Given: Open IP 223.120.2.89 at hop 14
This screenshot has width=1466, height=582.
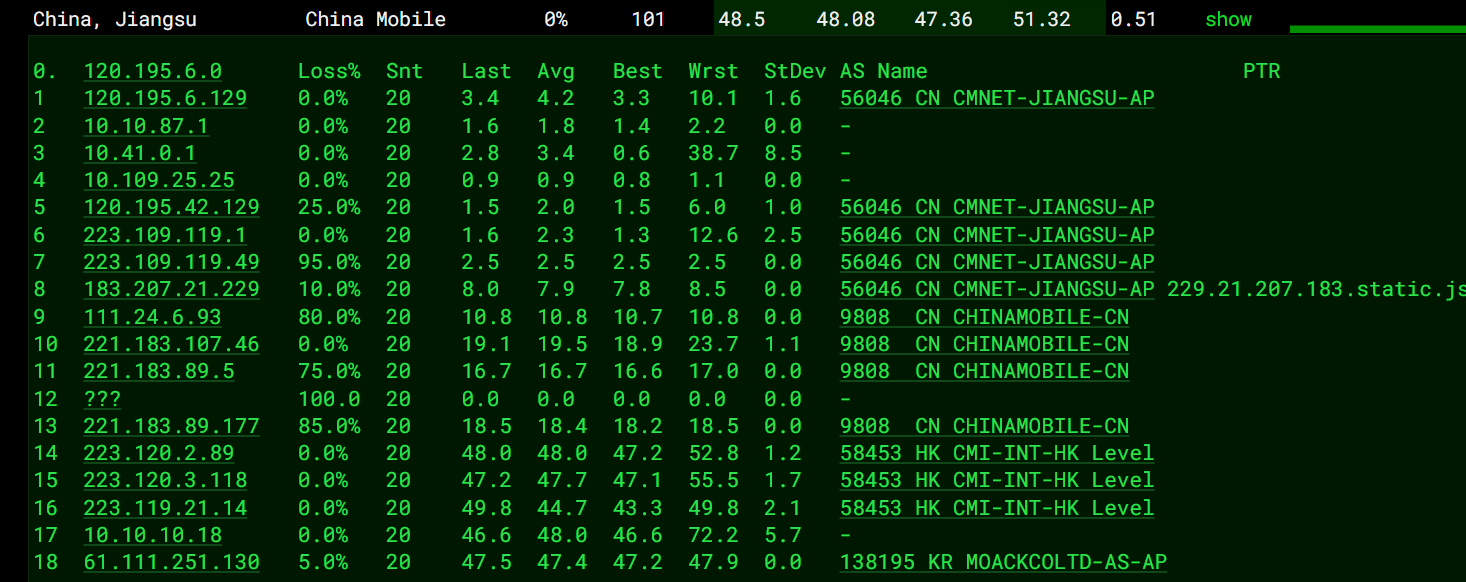Looking at the screenshot, I should coord(159,453).
